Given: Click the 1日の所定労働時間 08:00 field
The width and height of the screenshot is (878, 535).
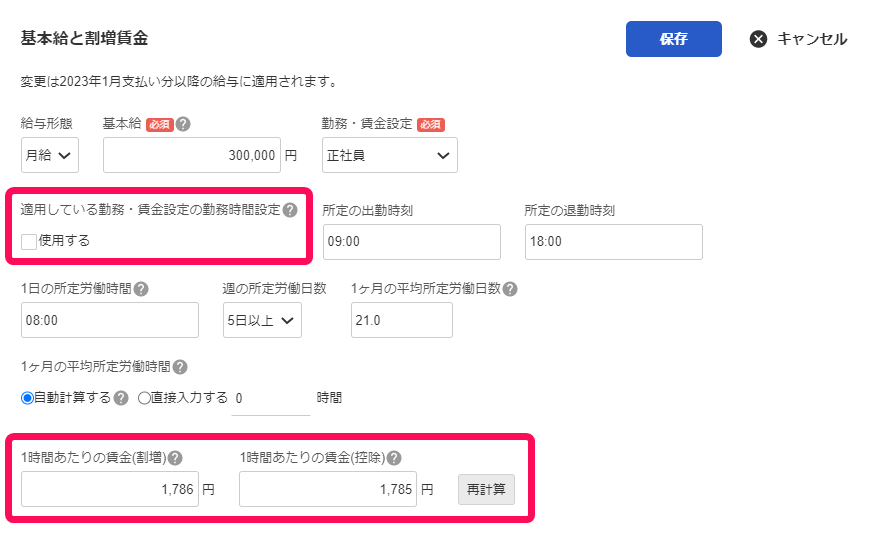Looking at the screenshot, I should pyautogui.click(x=110, y=320).
